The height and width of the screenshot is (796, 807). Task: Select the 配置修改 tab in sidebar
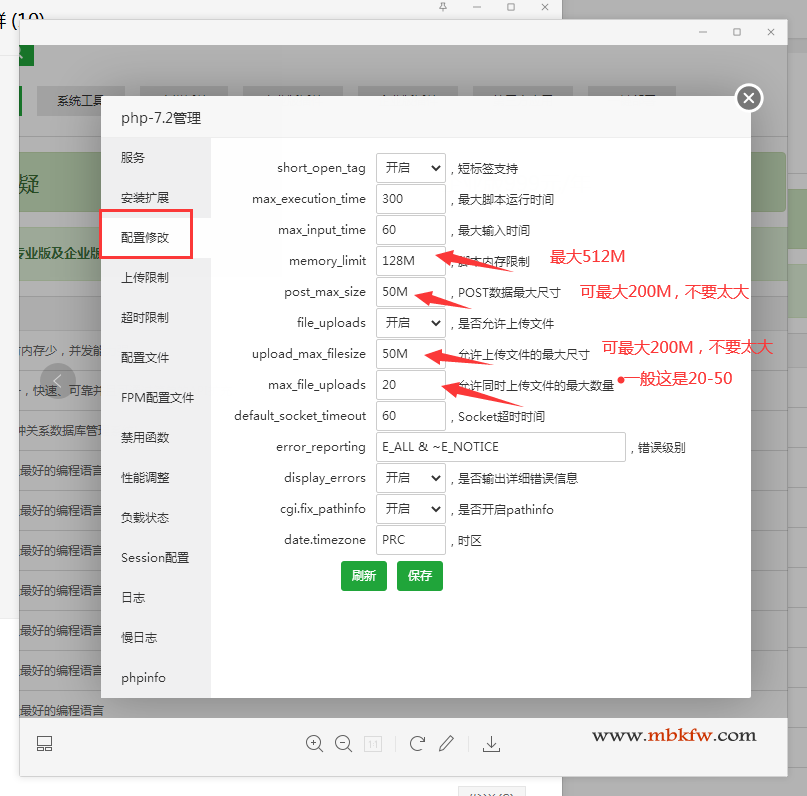[x=146, y=238]
